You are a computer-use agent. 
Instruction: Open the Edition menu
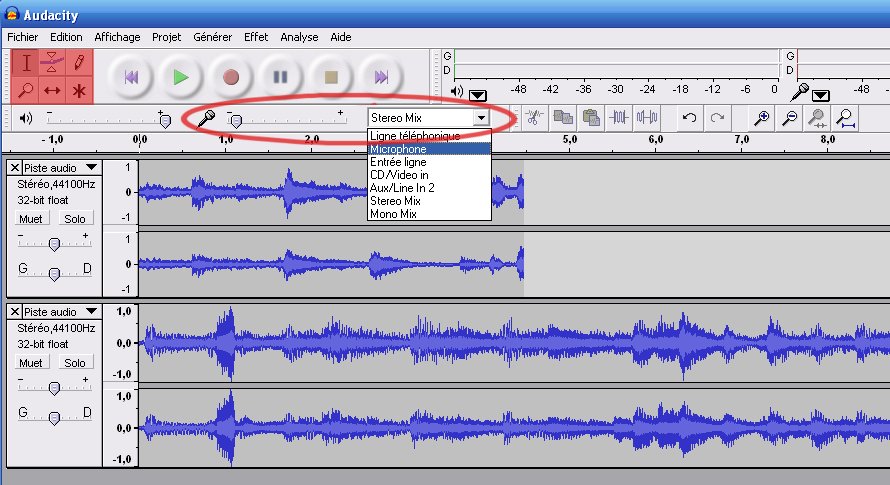66,37
